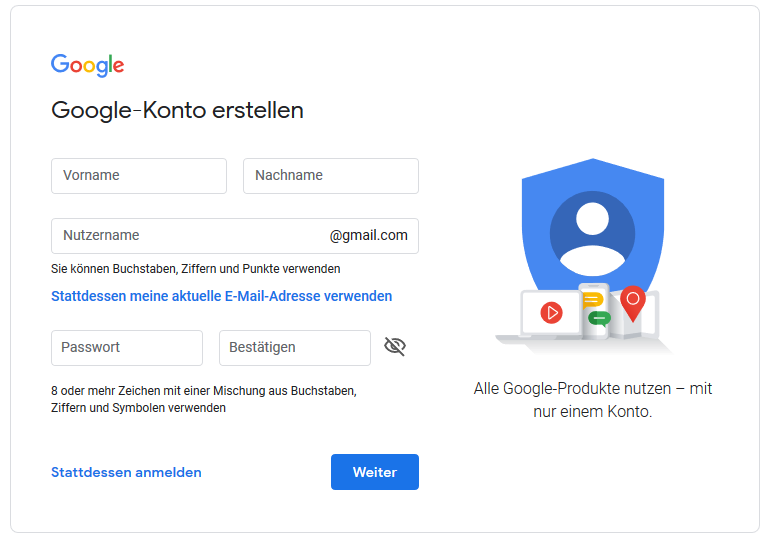Focus the Vorname input field

[x=139, y=176]
